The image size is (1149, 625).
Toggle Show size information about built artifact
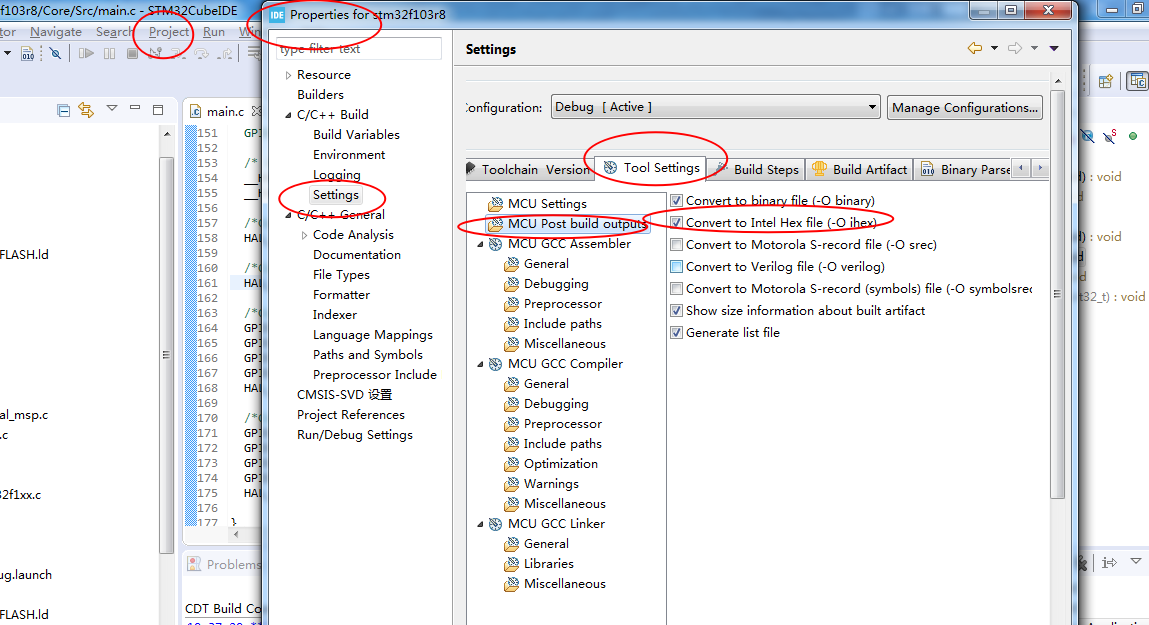[676, 311]
